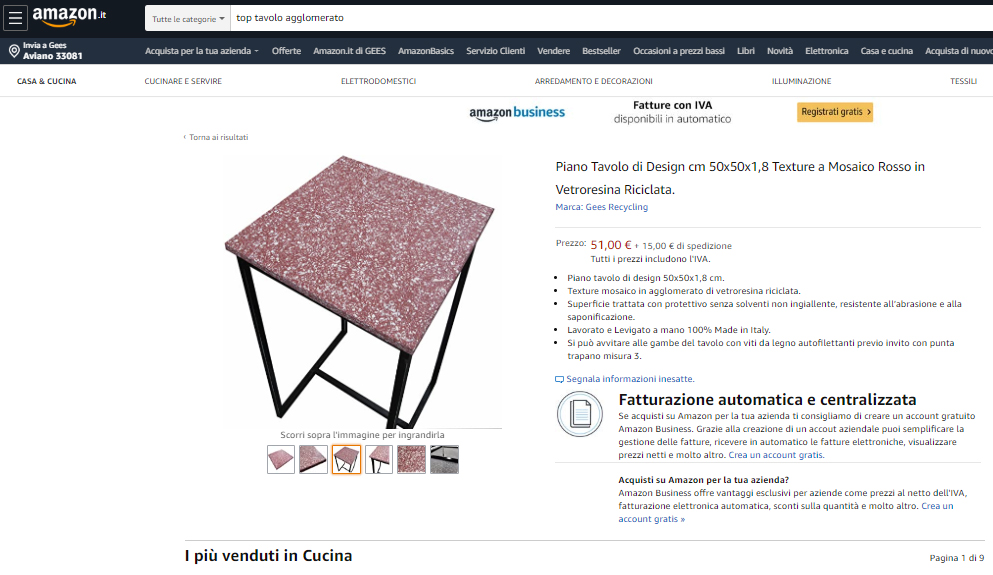Click the Amazon.it logo
The image size is (993, 575).
click(69, 16)
